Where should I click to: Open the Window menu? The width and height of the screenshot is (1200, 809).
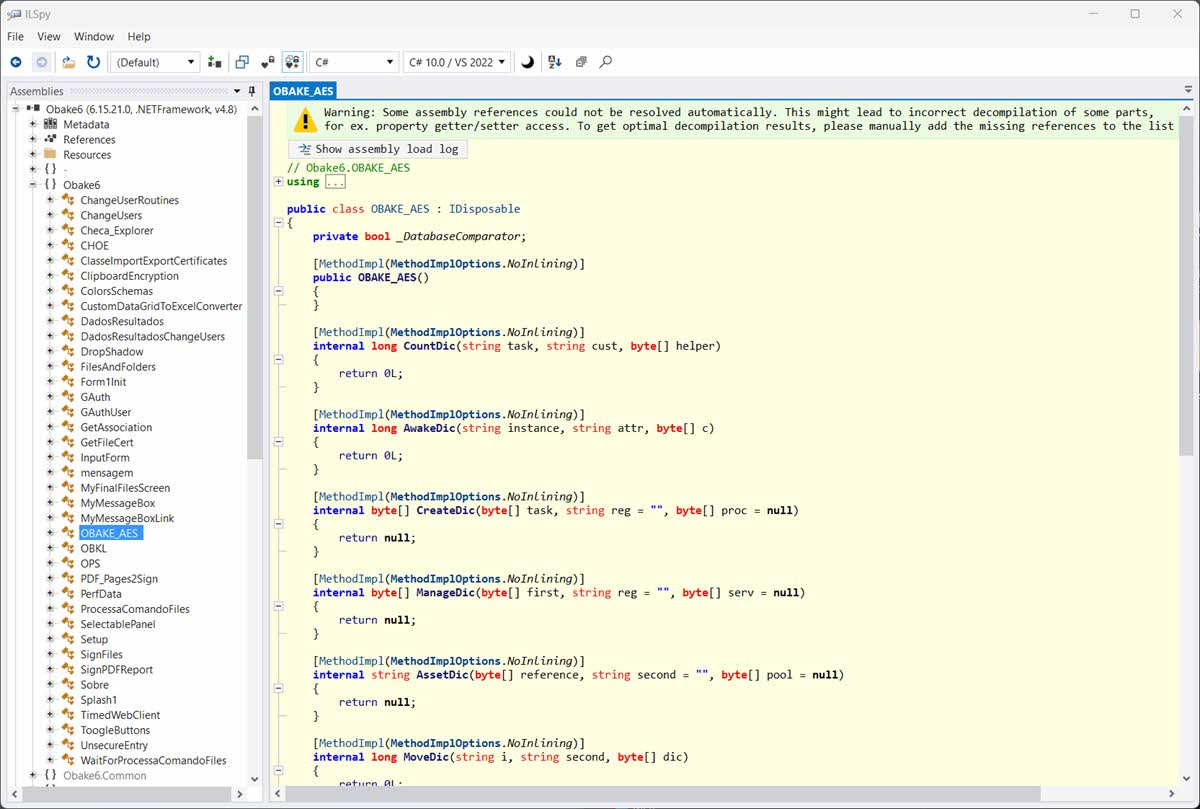pyautogui.click(x=94, y=37)
